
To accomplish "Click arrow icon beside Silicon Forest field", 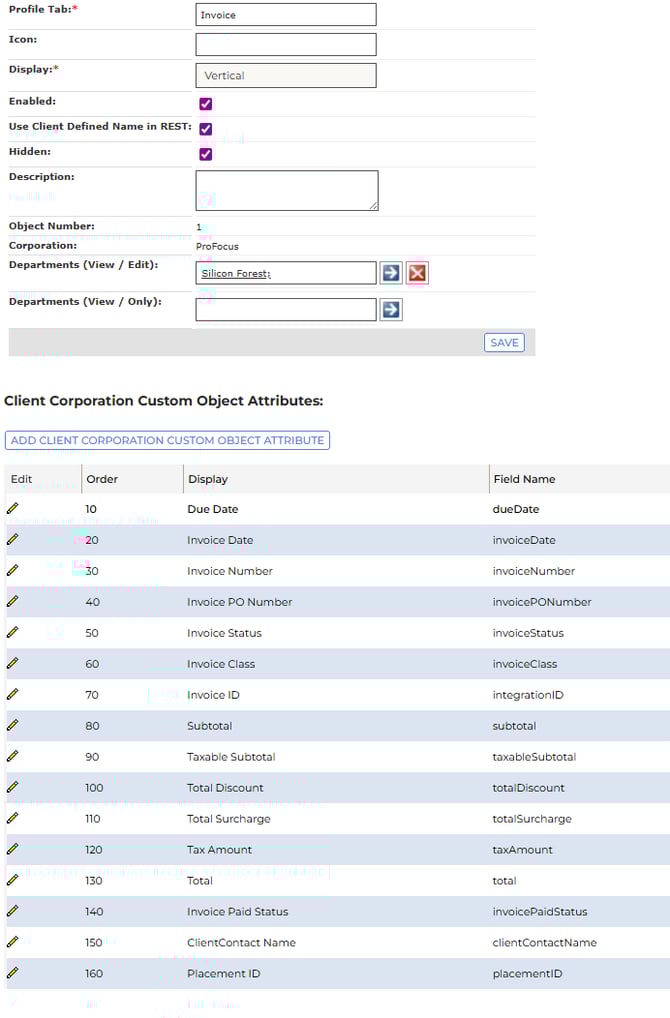I will tap(391, 273).
